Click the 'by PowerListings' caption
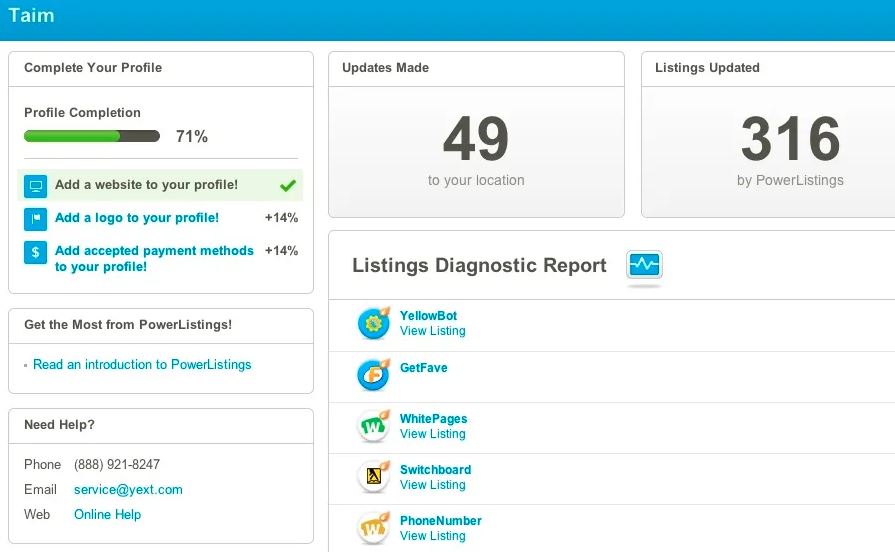This screenshot has height=552, width=895. [790, 180]
